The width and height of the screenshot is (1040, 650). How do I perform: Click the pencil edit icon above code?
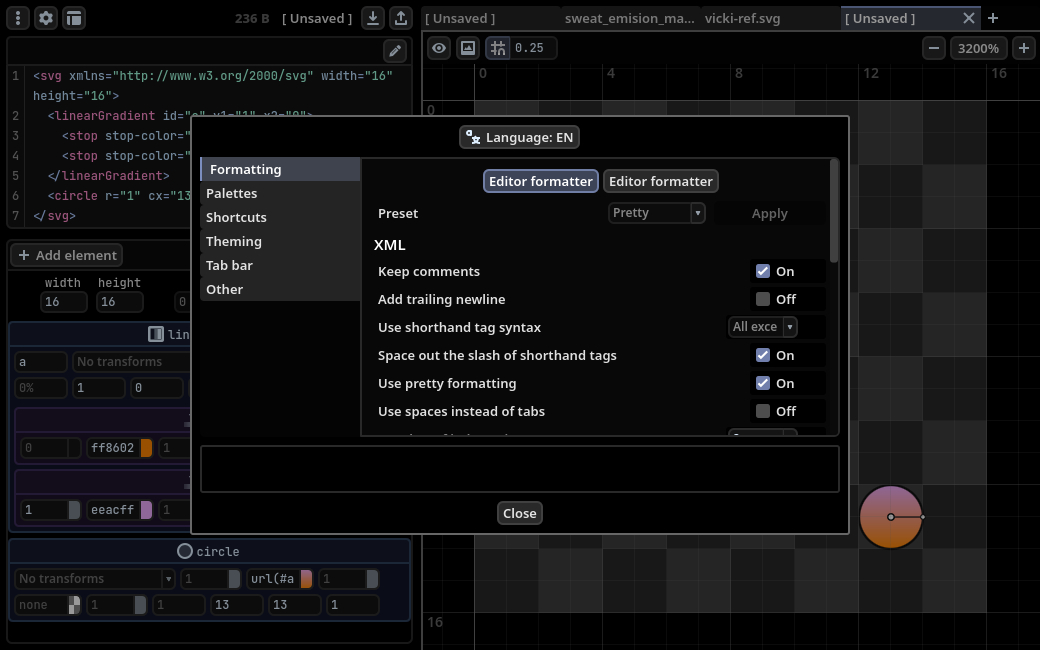pyautogui.click(x=395, y=51)
